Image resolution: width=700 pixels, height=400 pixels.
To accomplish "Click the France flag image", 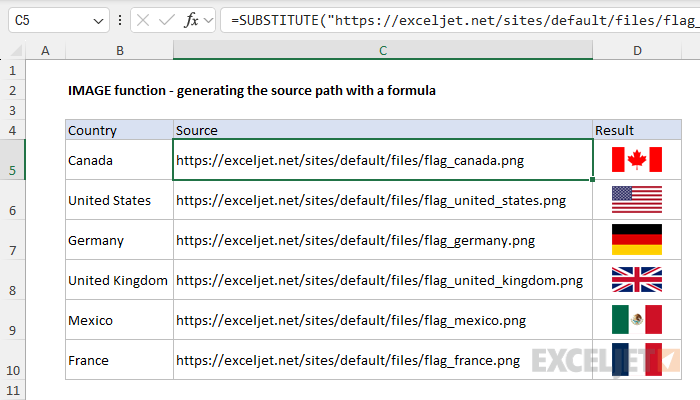I will [637, 359].
